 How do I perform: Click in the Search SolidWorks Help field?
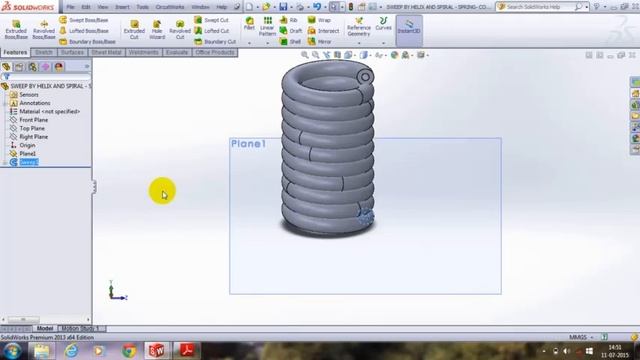click(539, 7)
